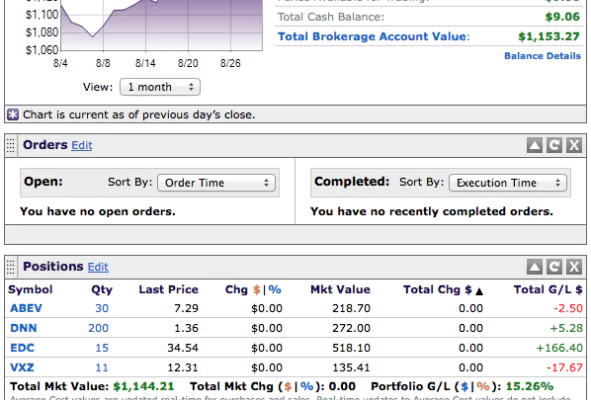Select DNN total gain +5.28

point(566,328)
